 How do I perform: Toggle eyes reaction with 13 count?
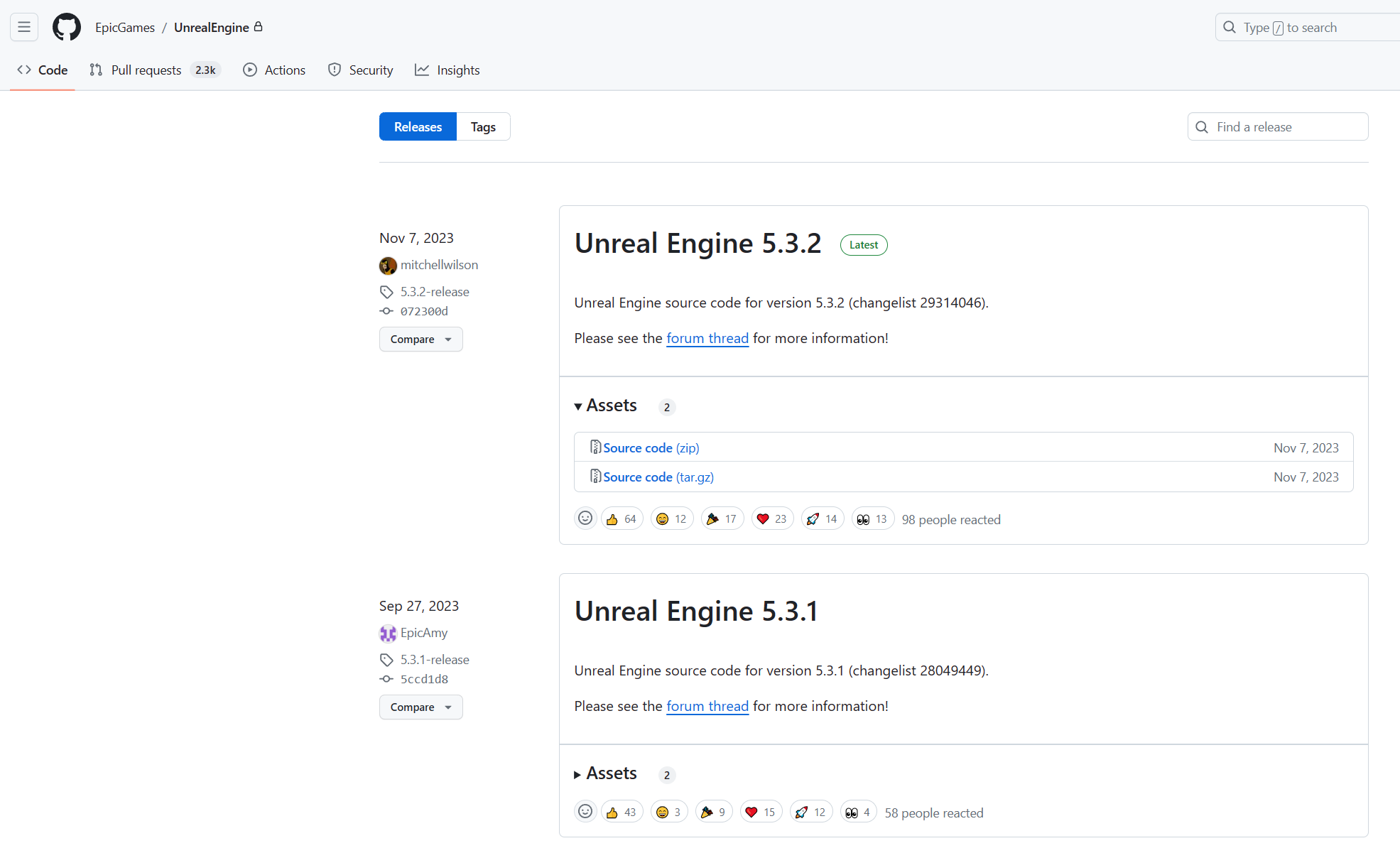tap(873, 519)
